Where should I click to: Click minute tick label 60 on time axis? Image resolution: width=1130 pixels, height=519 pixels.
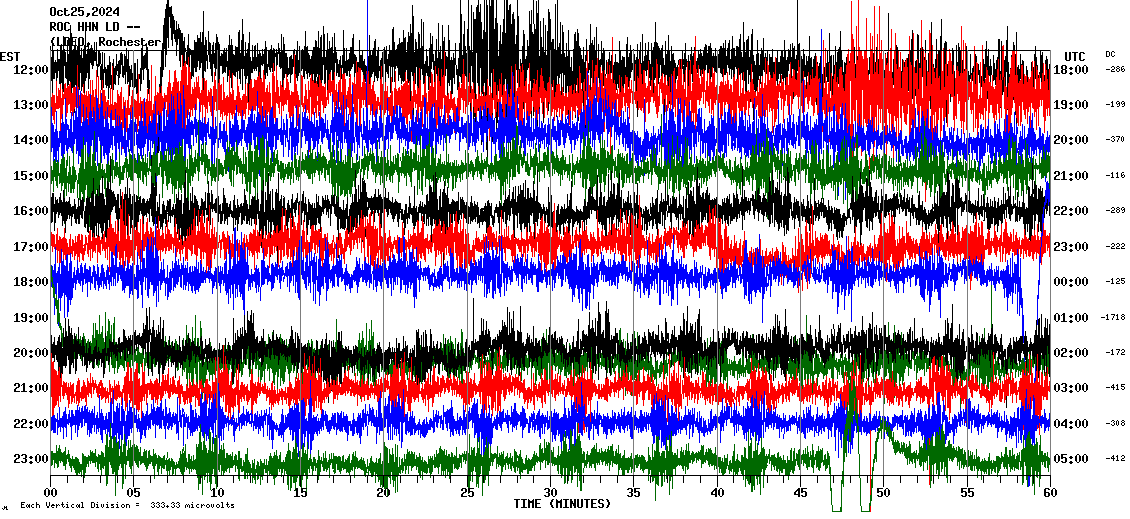pyautogui.click(x=1050, y=493)
